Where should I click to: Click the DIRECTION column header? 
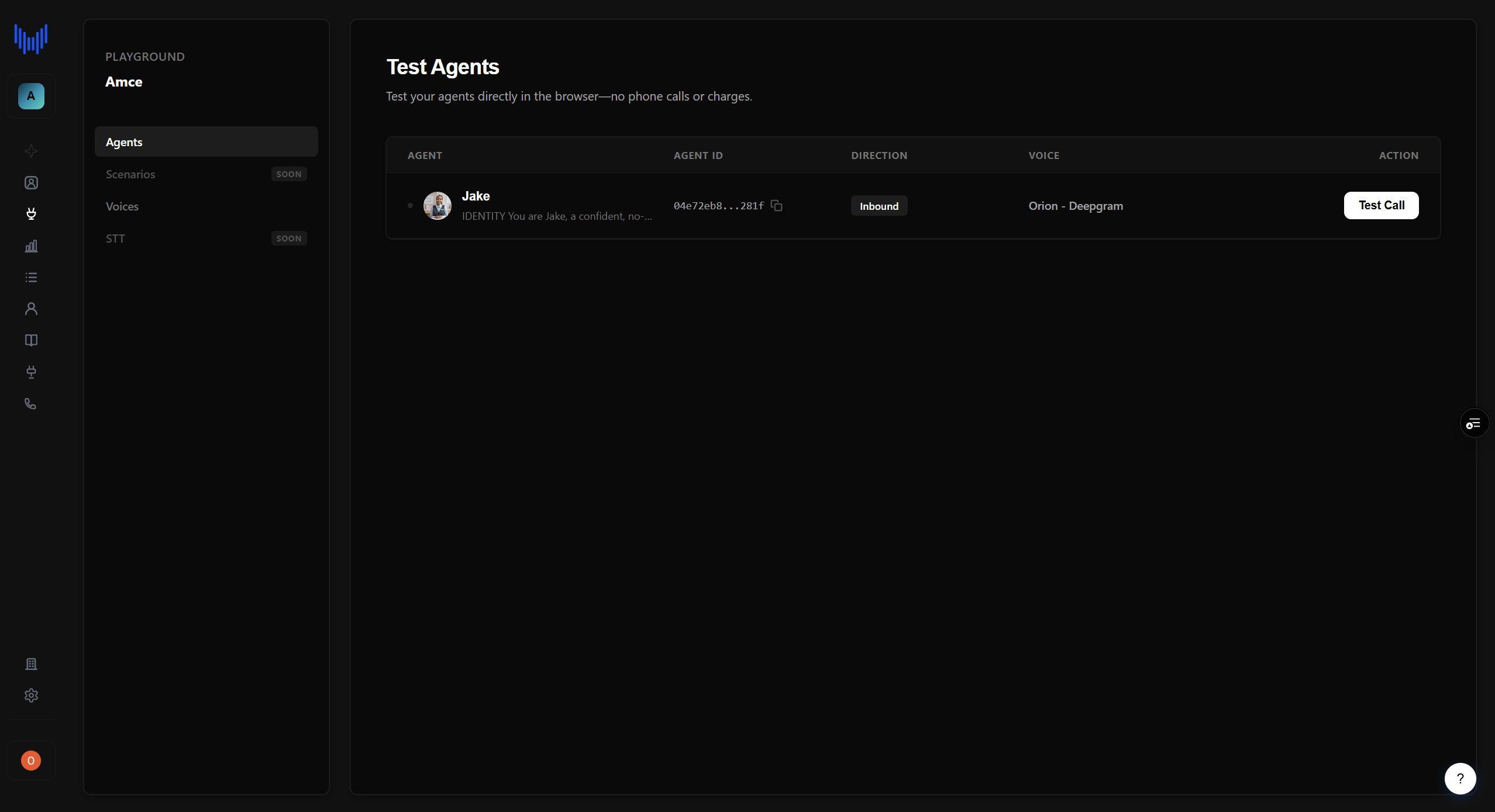coord(879,156)
